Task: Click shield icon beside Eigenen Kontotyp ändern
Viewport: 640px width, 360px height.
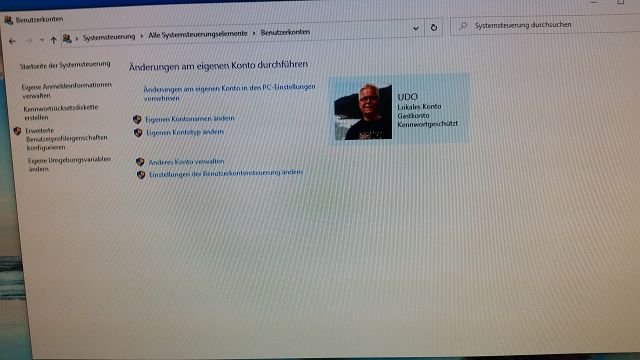Action: coord(138,133)
